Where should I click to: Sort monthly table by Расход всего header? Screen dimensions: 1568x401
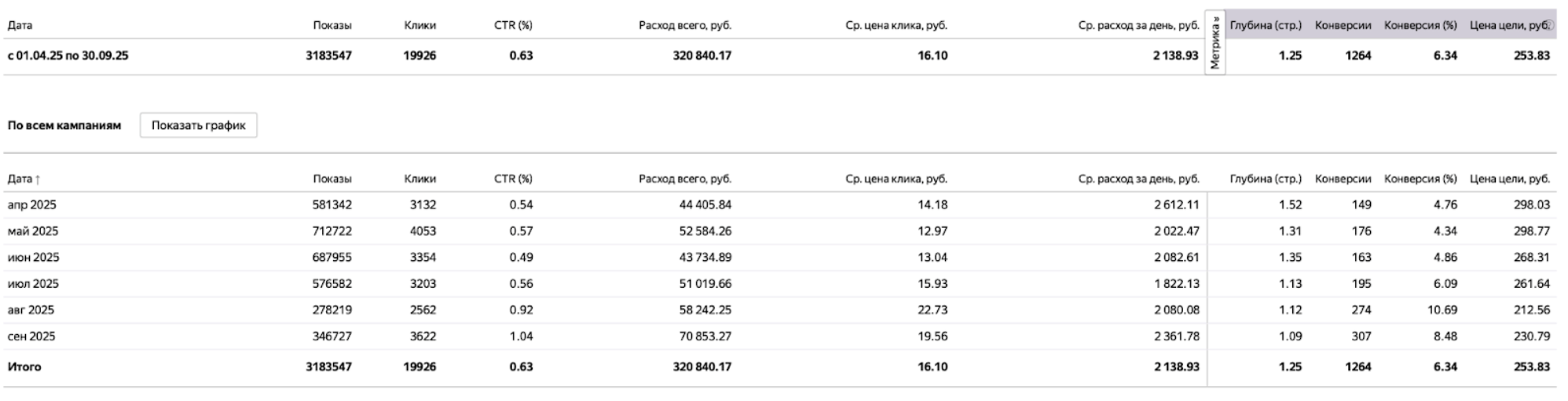point(684,178)
